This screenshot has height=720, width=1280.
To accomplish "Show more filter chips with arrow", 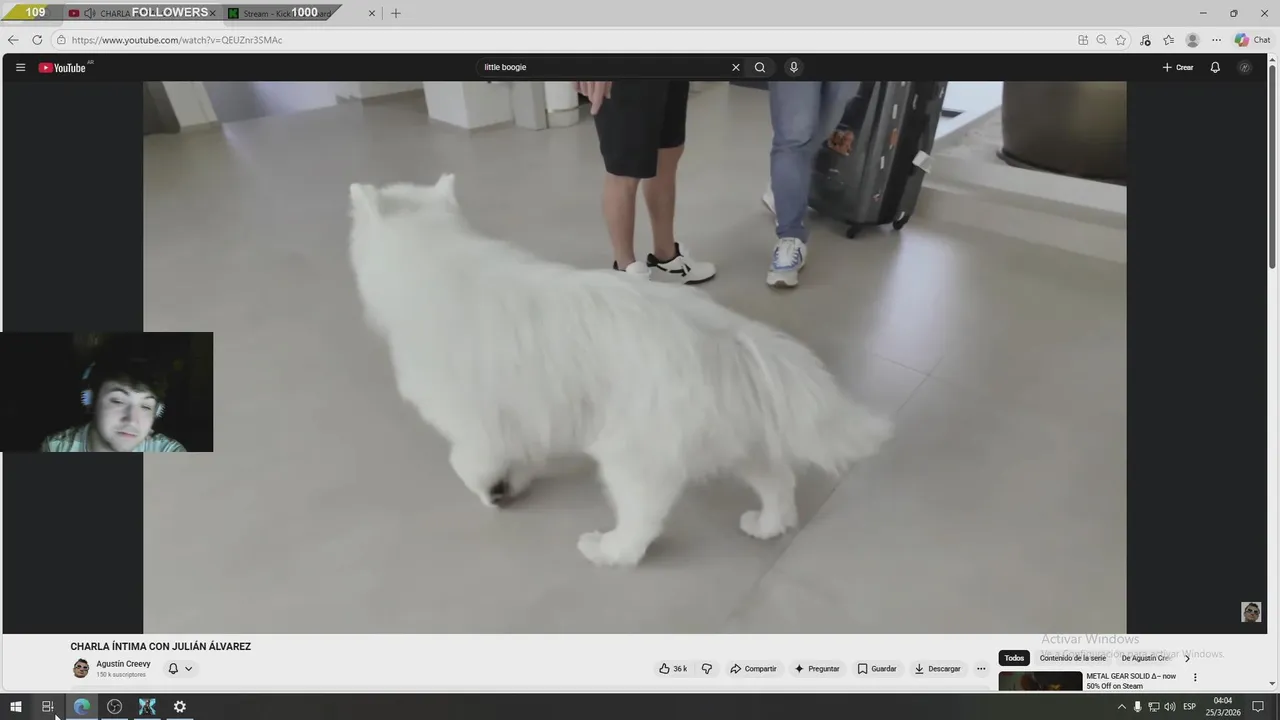I will (x=1187, y=658).
